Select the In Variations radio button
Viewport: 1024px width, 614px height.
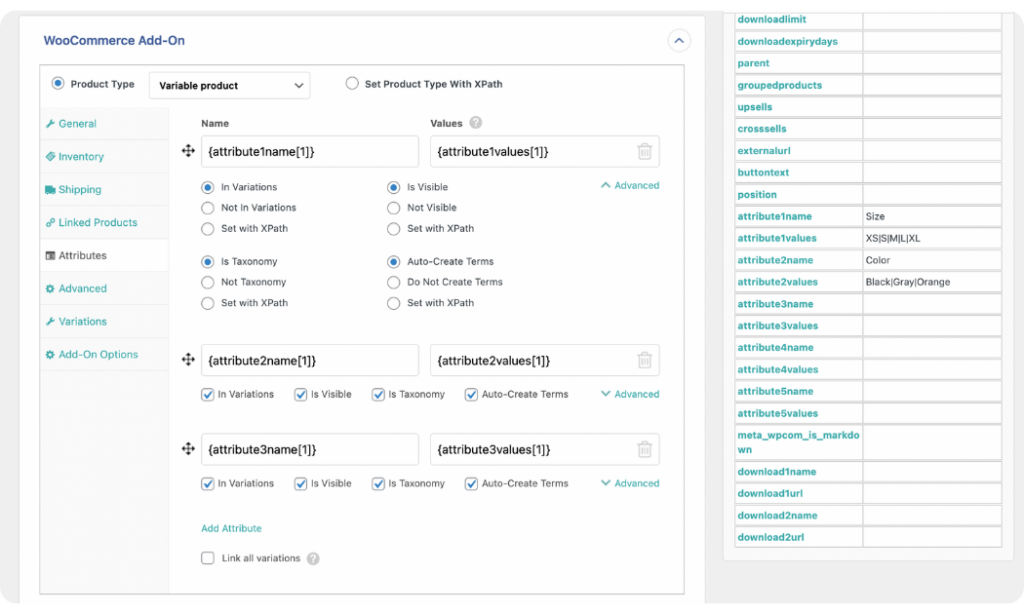click(x=208, y=187)
